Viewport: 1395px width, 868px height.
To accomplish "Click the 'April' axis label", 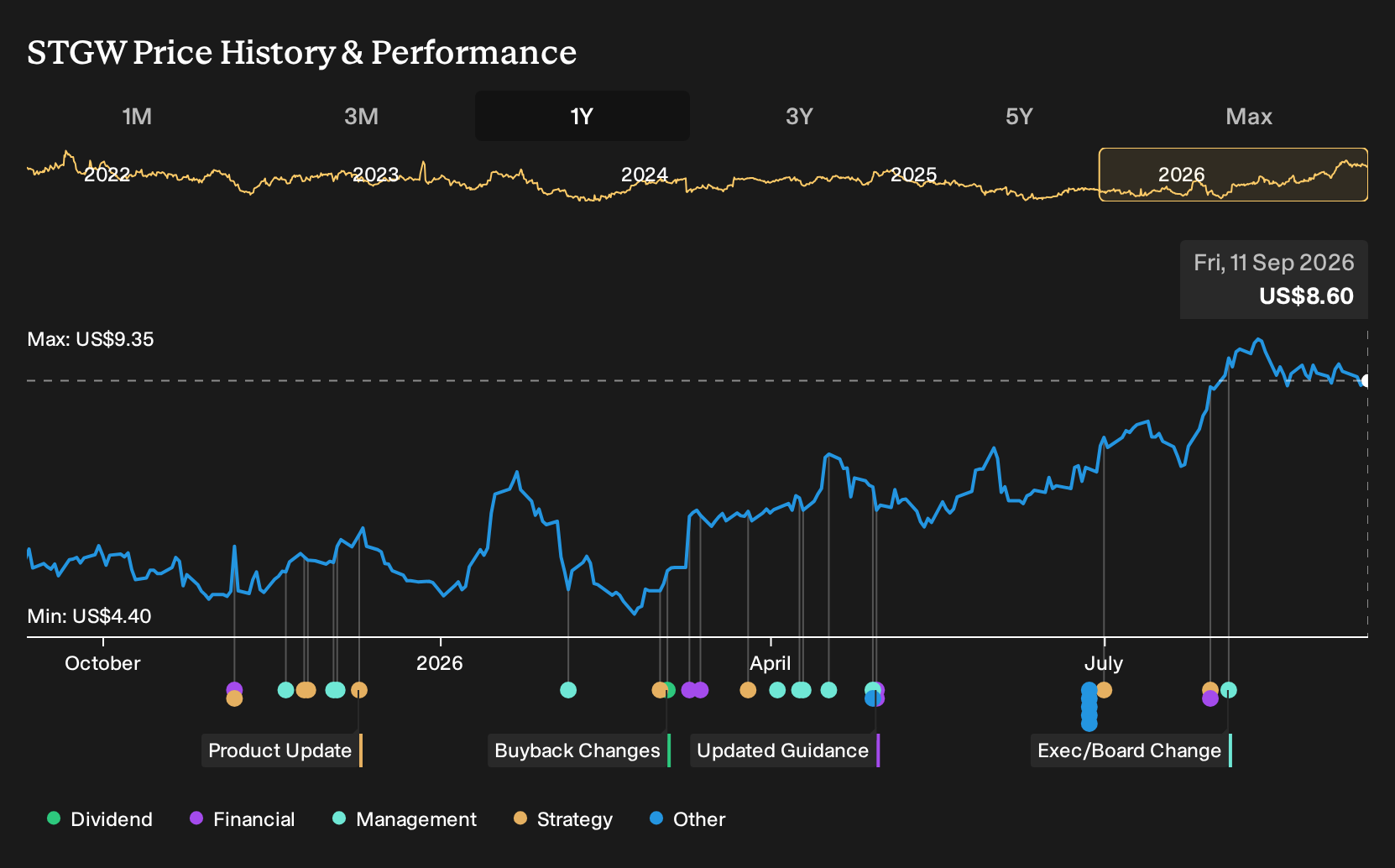I will (771, 663).
